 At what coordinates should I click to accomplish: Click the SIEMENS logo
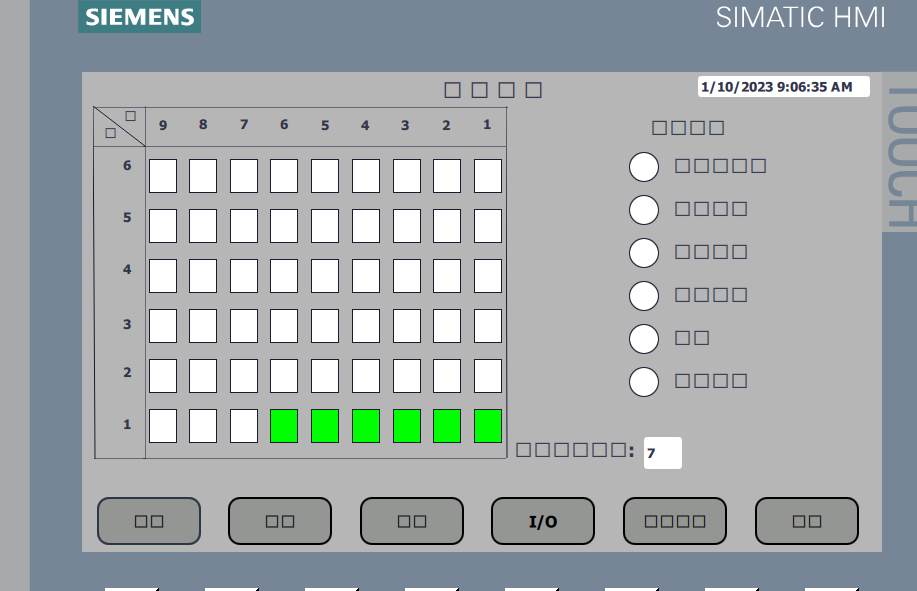tap(139, 17)
